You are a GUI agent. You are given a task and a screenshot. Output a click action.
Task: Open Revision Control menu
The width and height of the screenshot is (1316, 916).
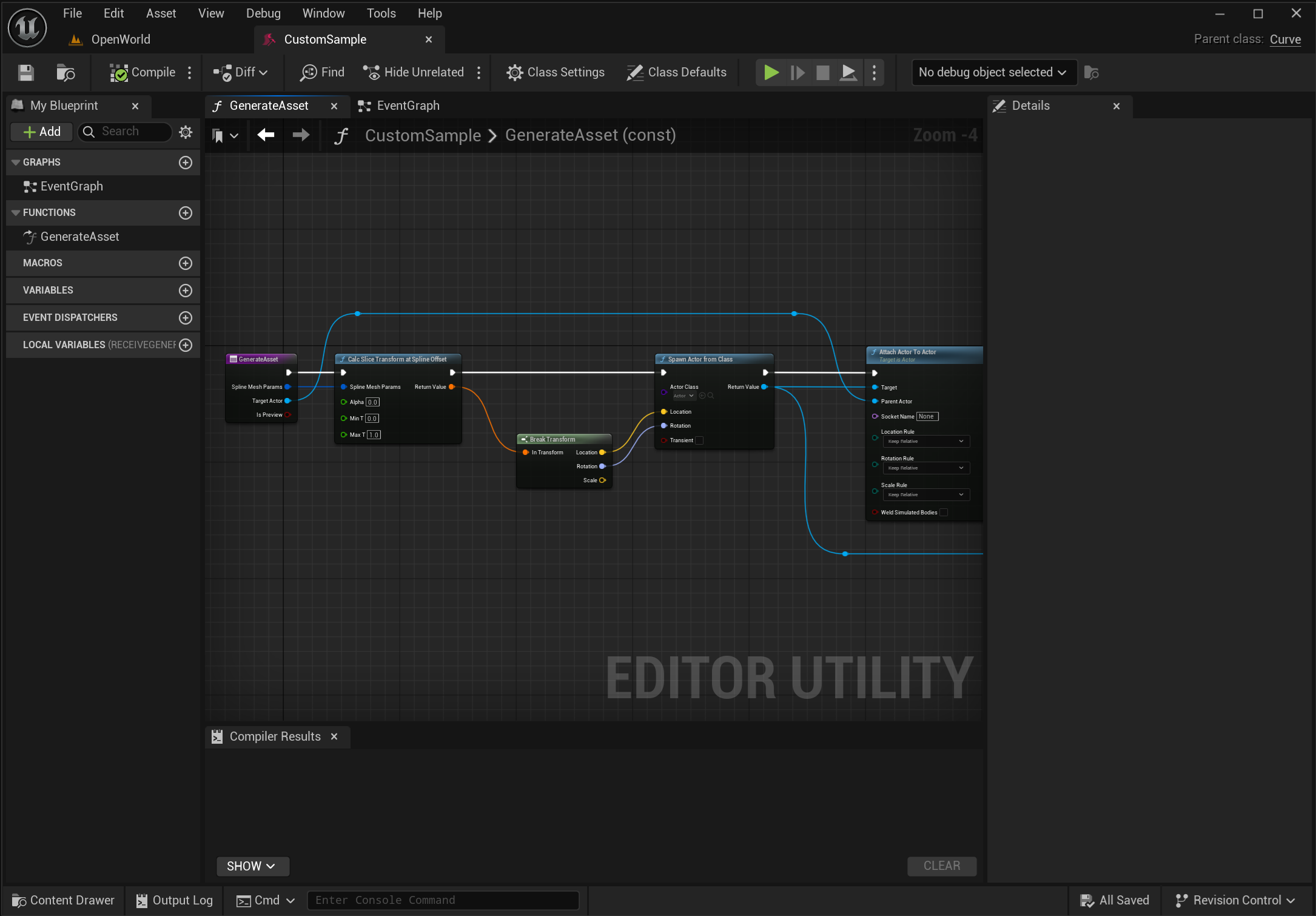(1235, 901)
